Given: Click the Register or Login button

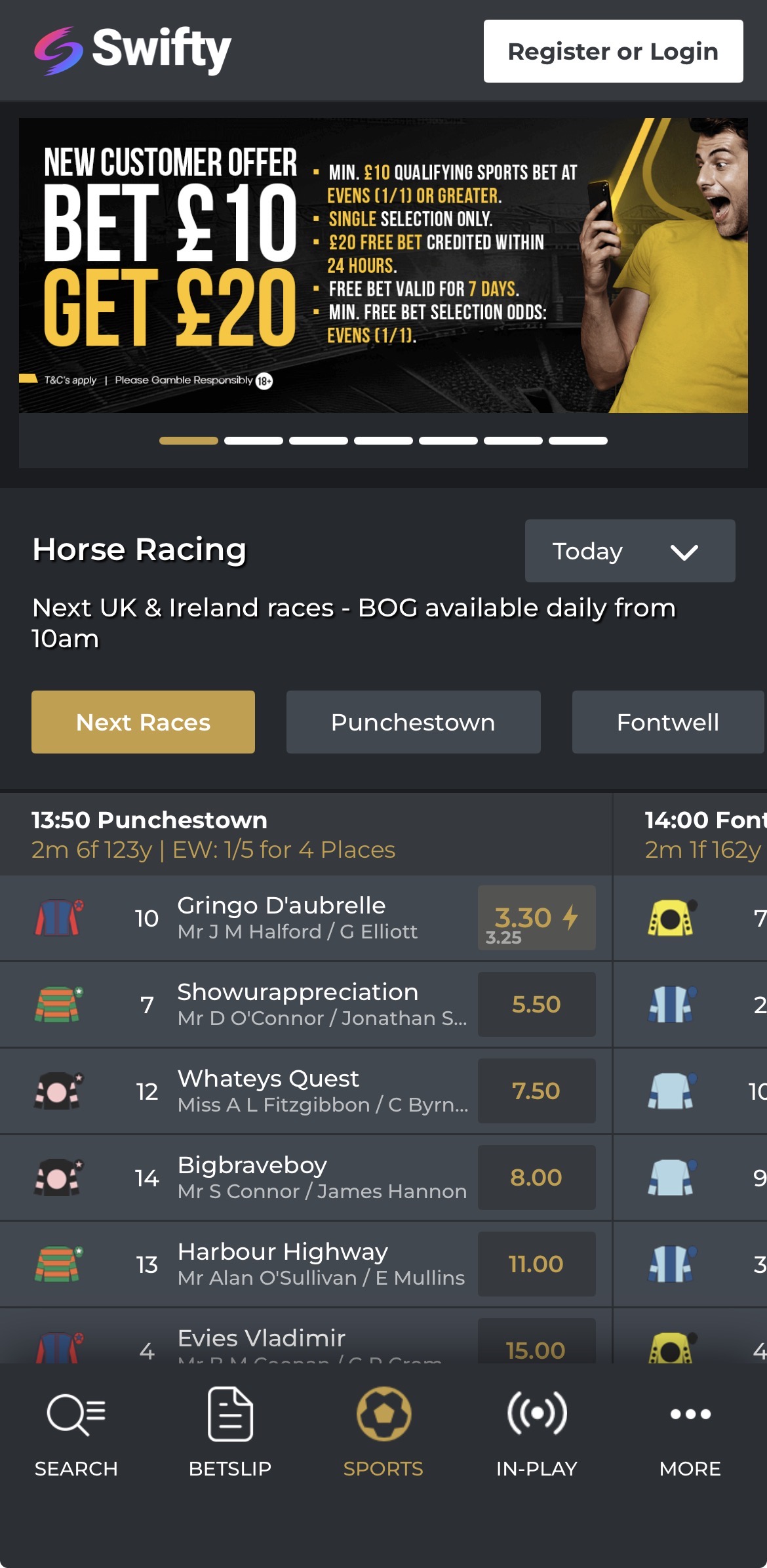Looking at the screenshot, I should click(x=613, y=51).
